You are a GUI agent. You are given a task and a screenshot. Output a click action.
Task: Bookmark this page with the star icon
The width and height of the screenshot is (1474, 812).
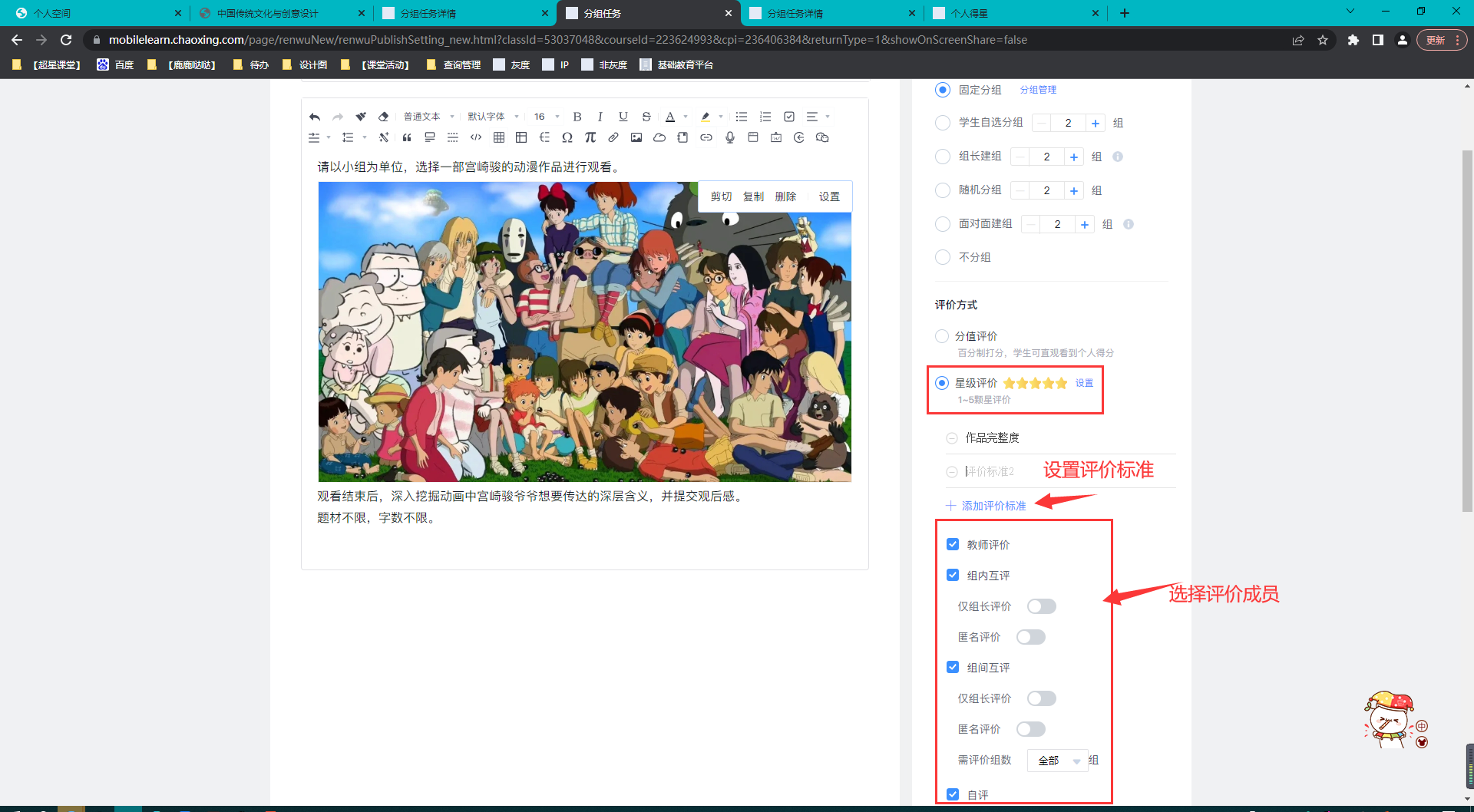(1323, 40)
